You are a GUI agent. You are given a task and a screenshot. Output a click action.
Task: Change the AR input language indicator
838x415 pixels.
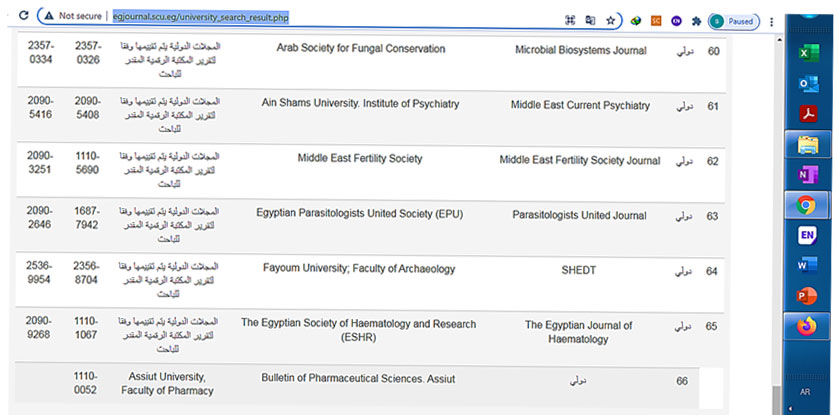(x=805, y=392)
